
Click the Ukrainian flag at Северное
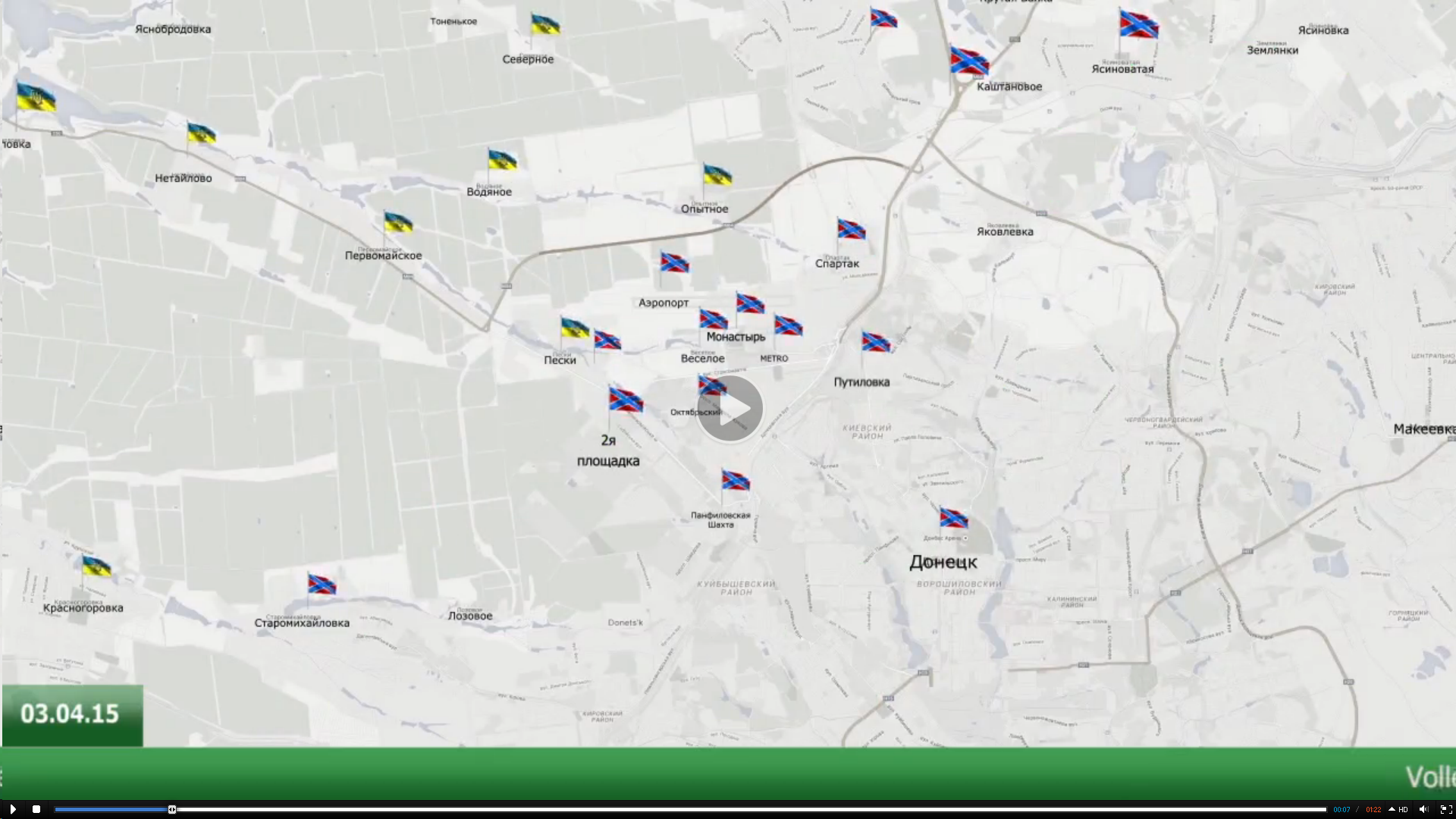pyautogui.click(x=545, y=25)
